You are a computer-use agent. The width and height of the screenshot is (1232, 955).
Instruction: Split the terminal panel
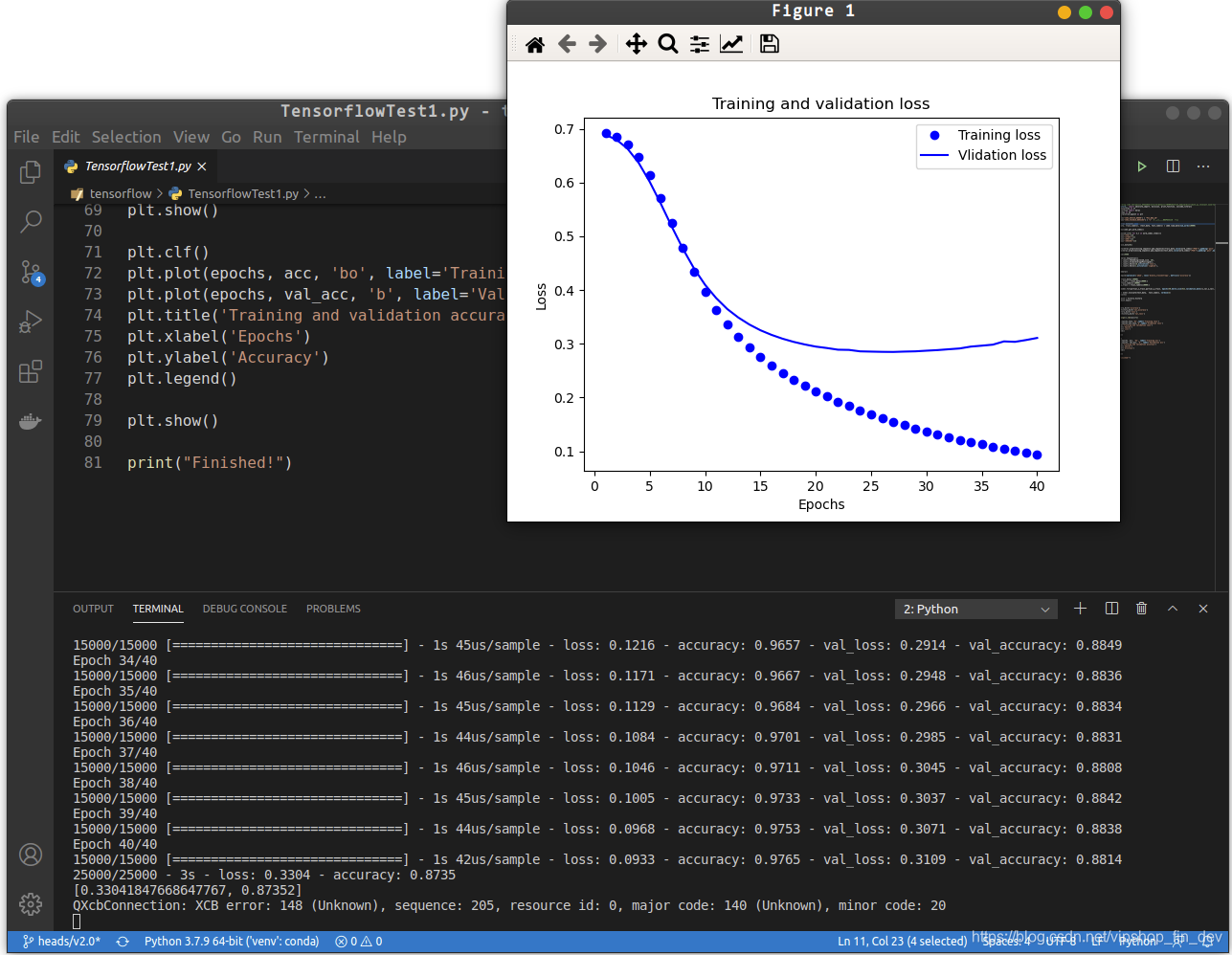1111,609
